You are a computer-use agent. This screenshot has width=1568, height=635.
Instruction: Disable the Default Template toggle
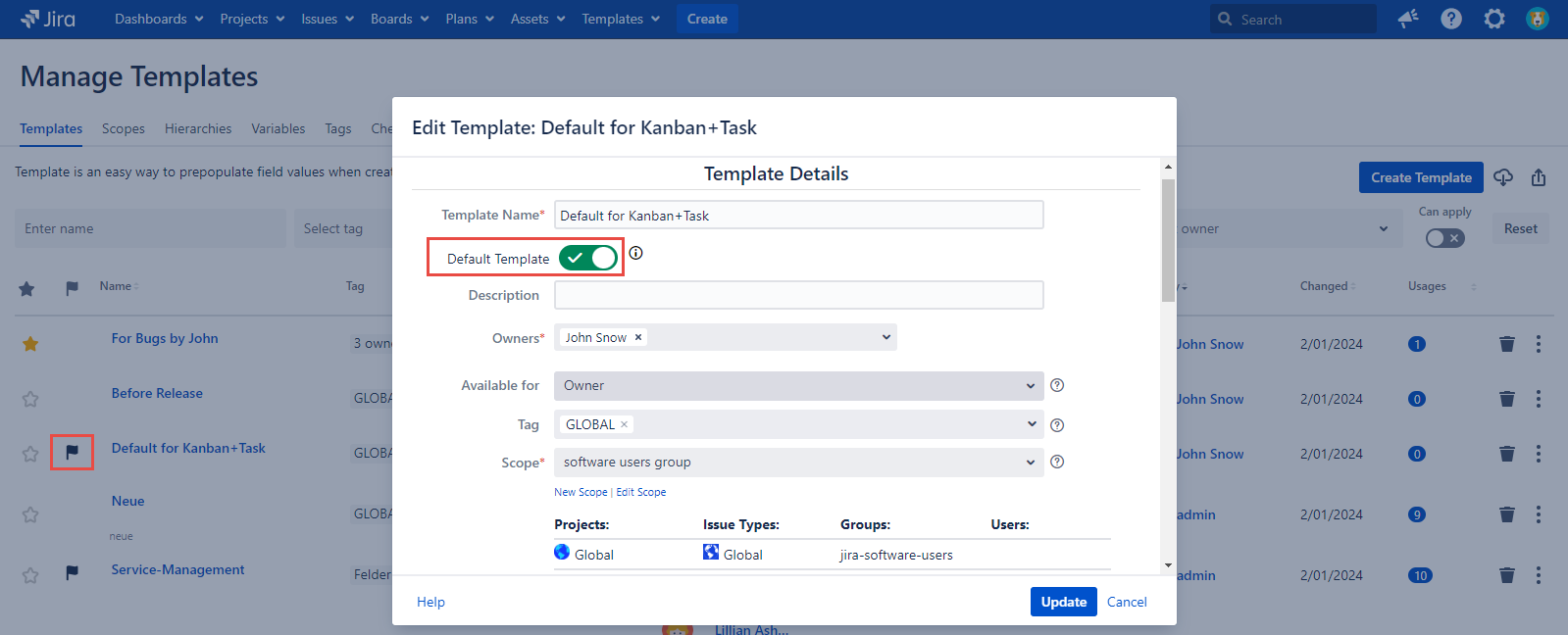pyautogui.click(x=588, y=258)
